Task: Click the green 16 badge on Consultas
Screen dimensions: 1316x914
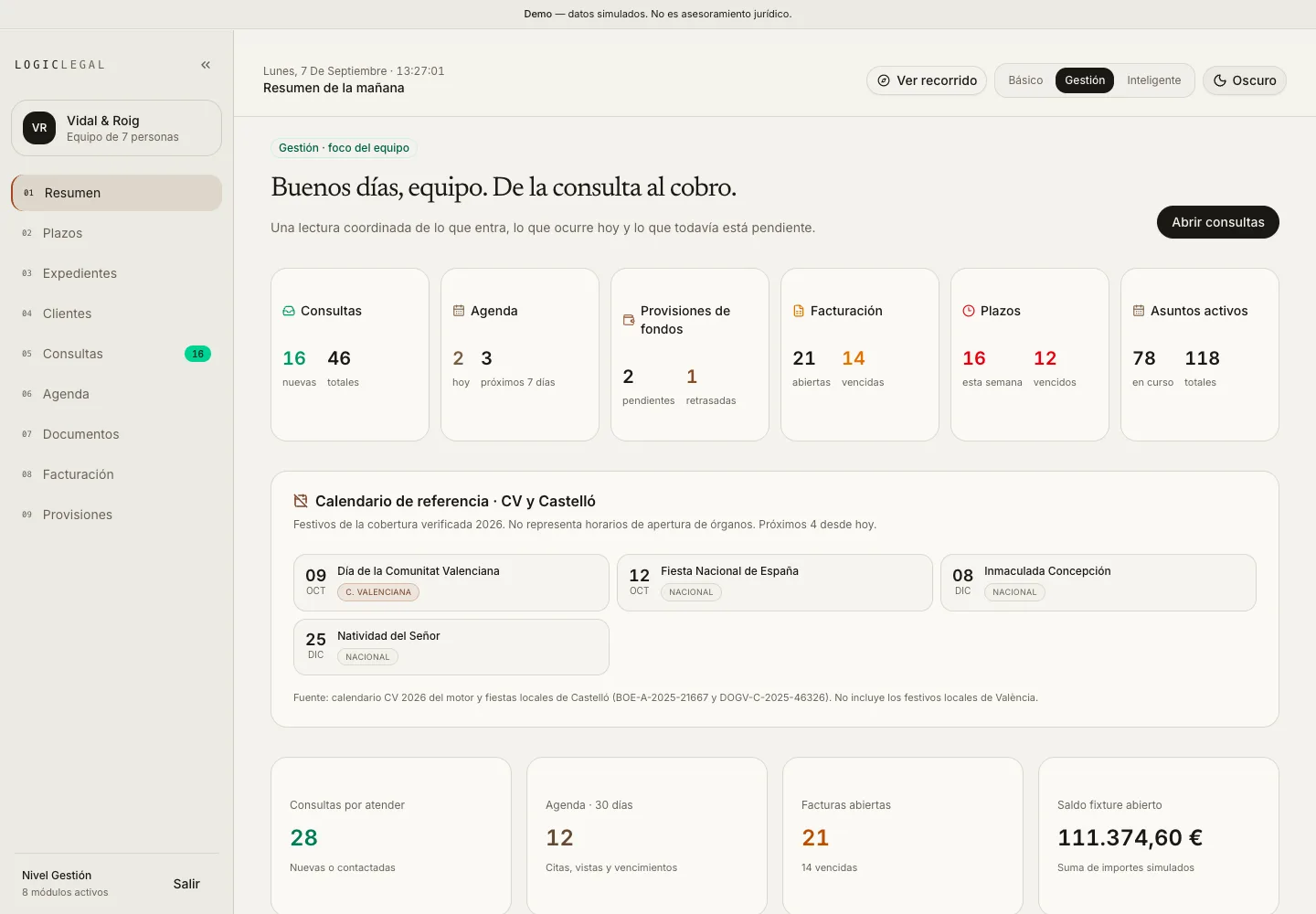Action: [x=197, y=354]
